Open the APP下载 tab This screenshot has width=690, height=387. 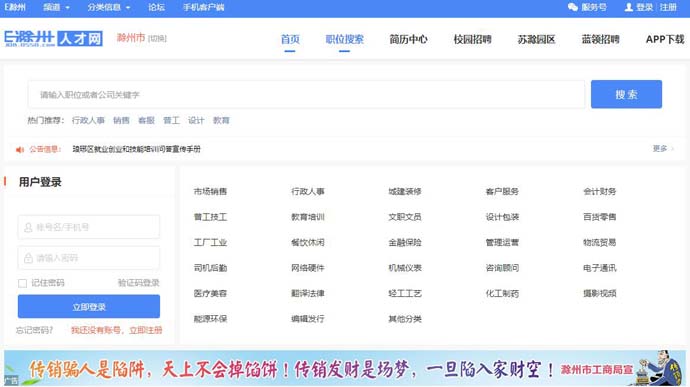point(665,39)
